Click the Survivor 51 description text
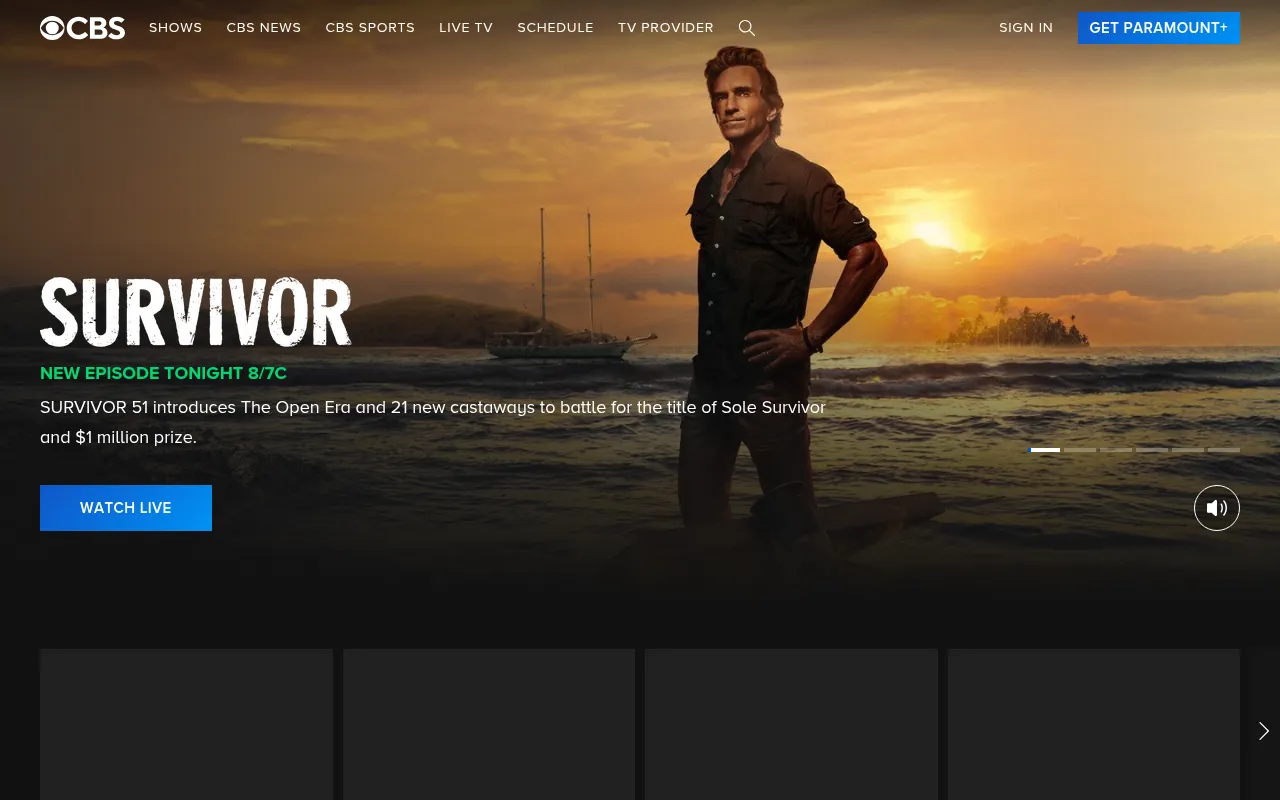 (x=433, y=422)
